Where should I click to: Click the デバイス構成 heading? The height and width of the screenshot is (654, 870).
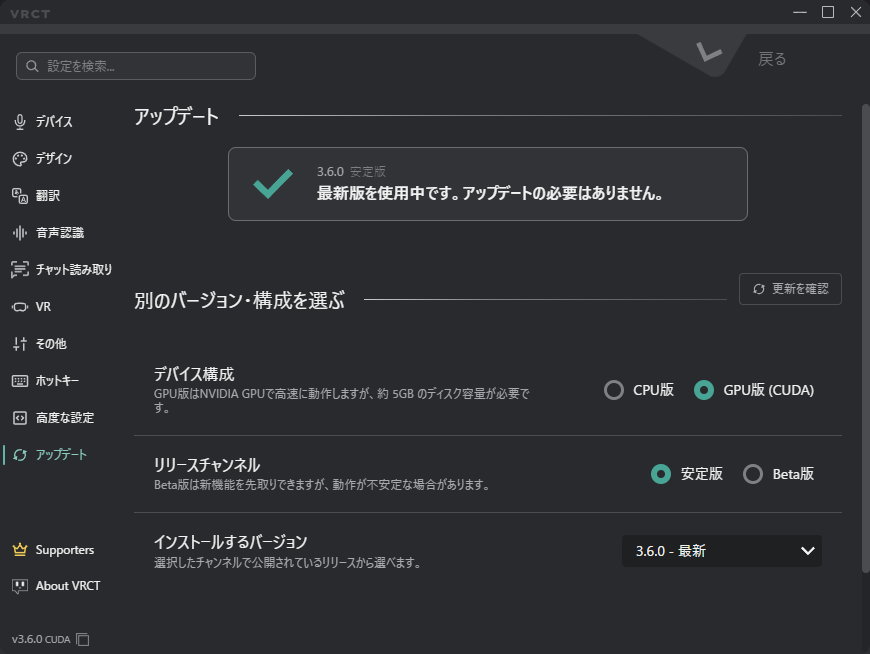tap(194, 374)
